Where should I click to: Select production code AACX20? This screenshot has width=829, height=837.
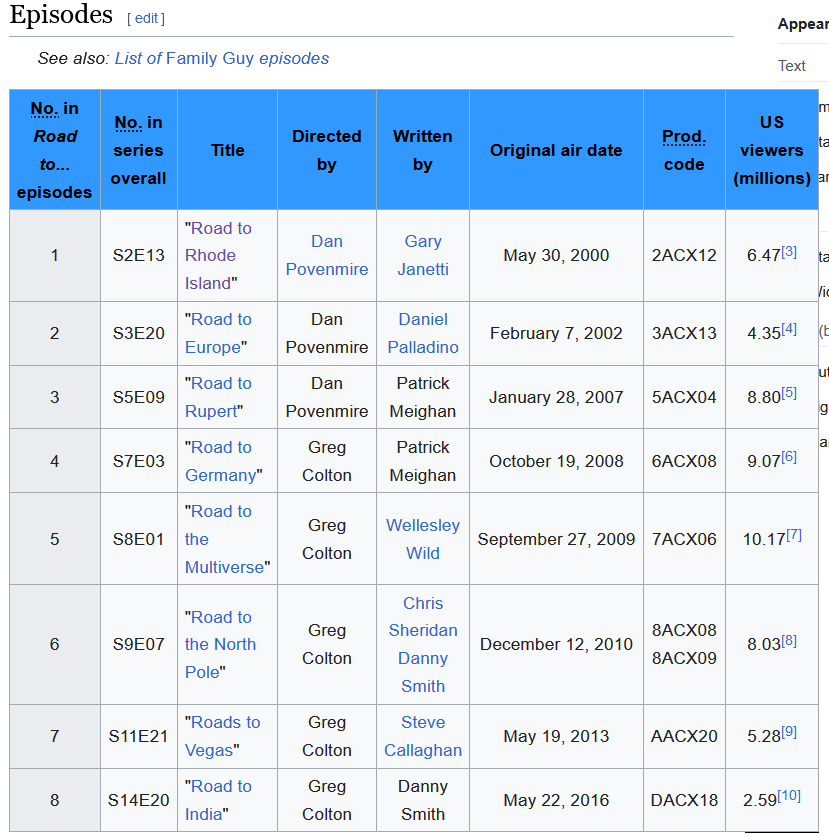pos(684,736)
